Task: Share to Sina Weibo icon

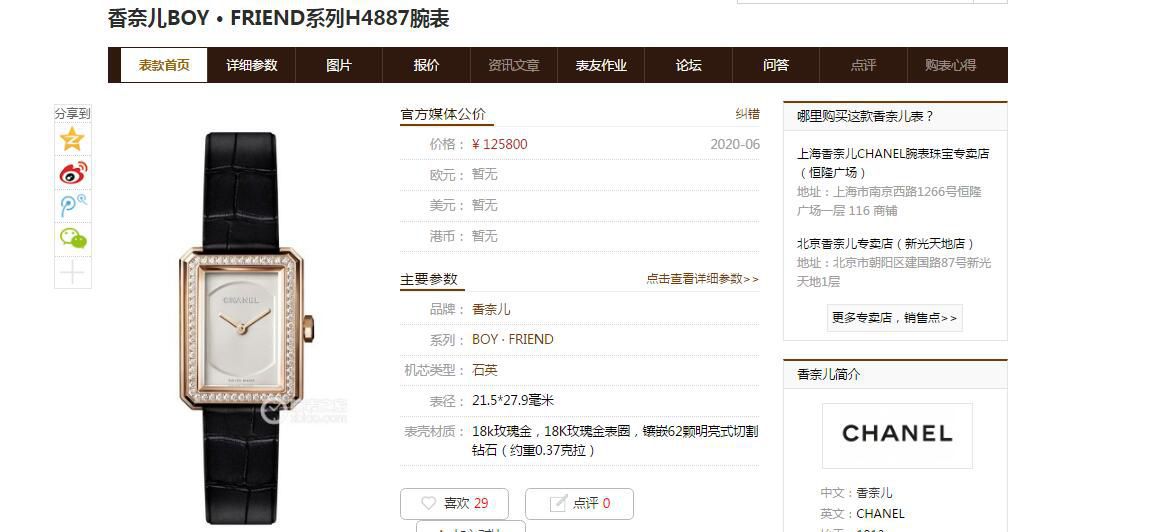Action: coord(72,173)
